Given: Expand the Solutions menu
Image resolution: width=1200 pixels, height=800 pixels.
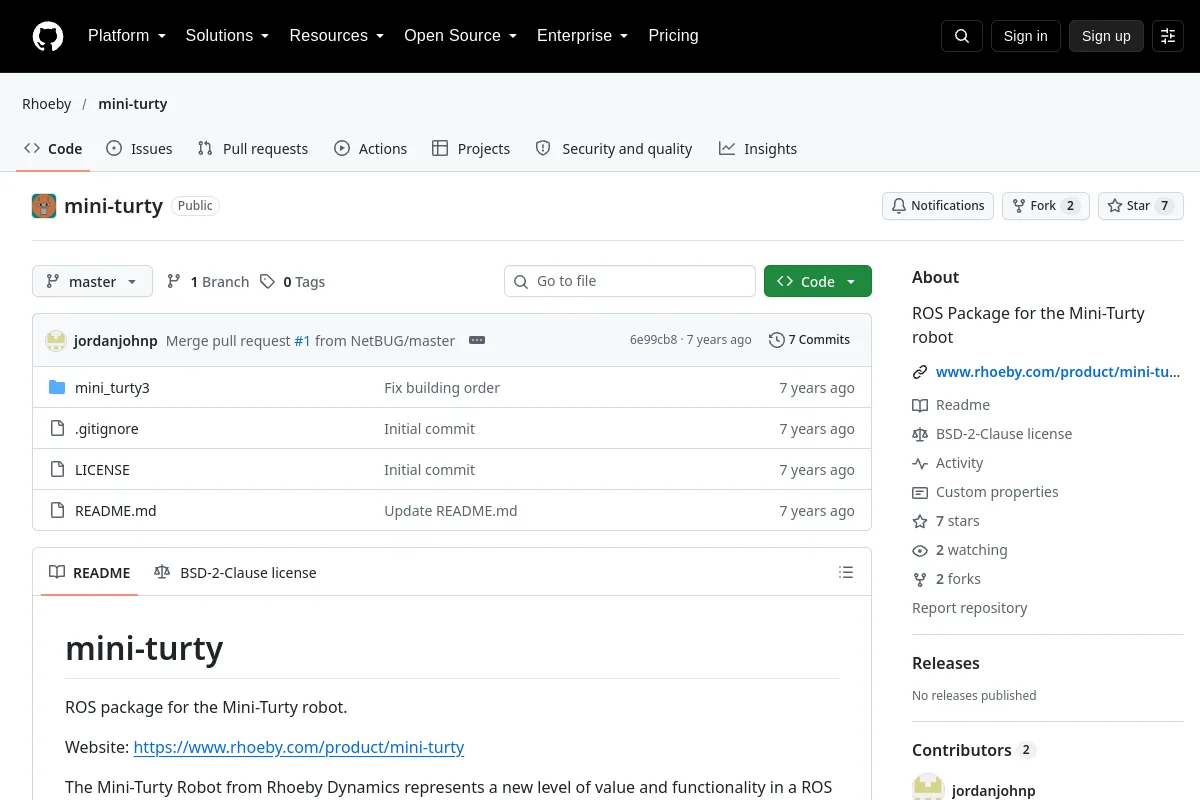Looking at the screenshot, I should coord(227,36).
